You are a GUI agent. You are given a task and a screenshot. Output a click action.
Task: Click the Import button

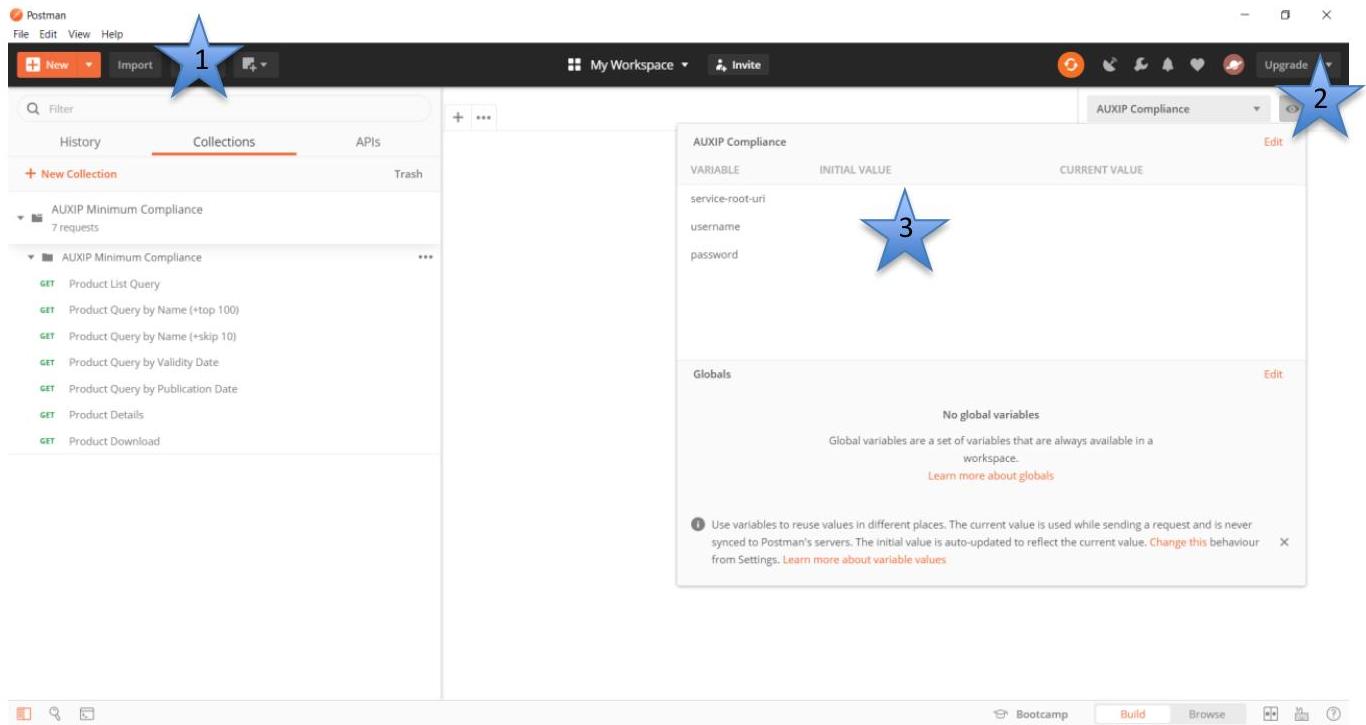(135, 65)
